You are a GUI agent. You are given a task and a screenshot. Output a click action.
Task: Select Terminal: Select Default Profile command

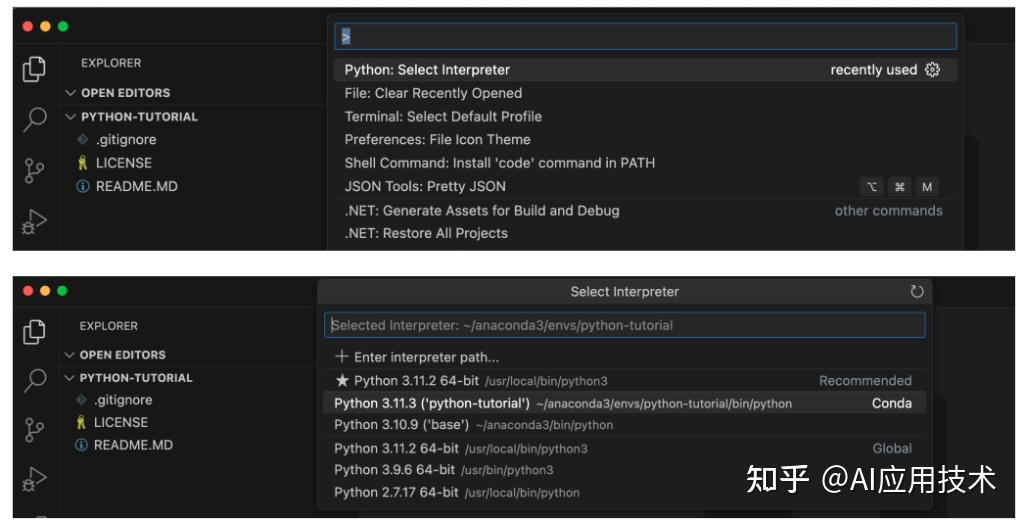(443, 116)
